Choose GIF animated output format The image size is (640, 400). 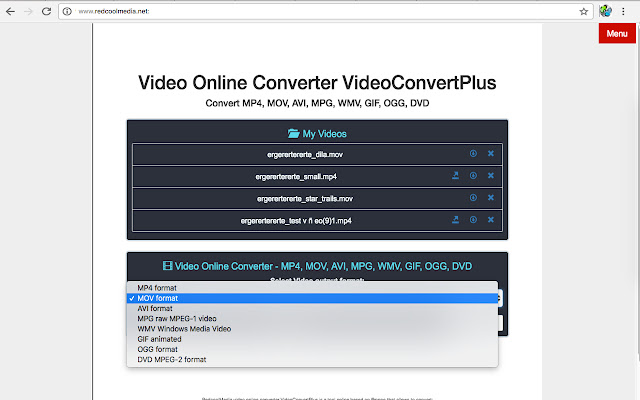[312, 339]
